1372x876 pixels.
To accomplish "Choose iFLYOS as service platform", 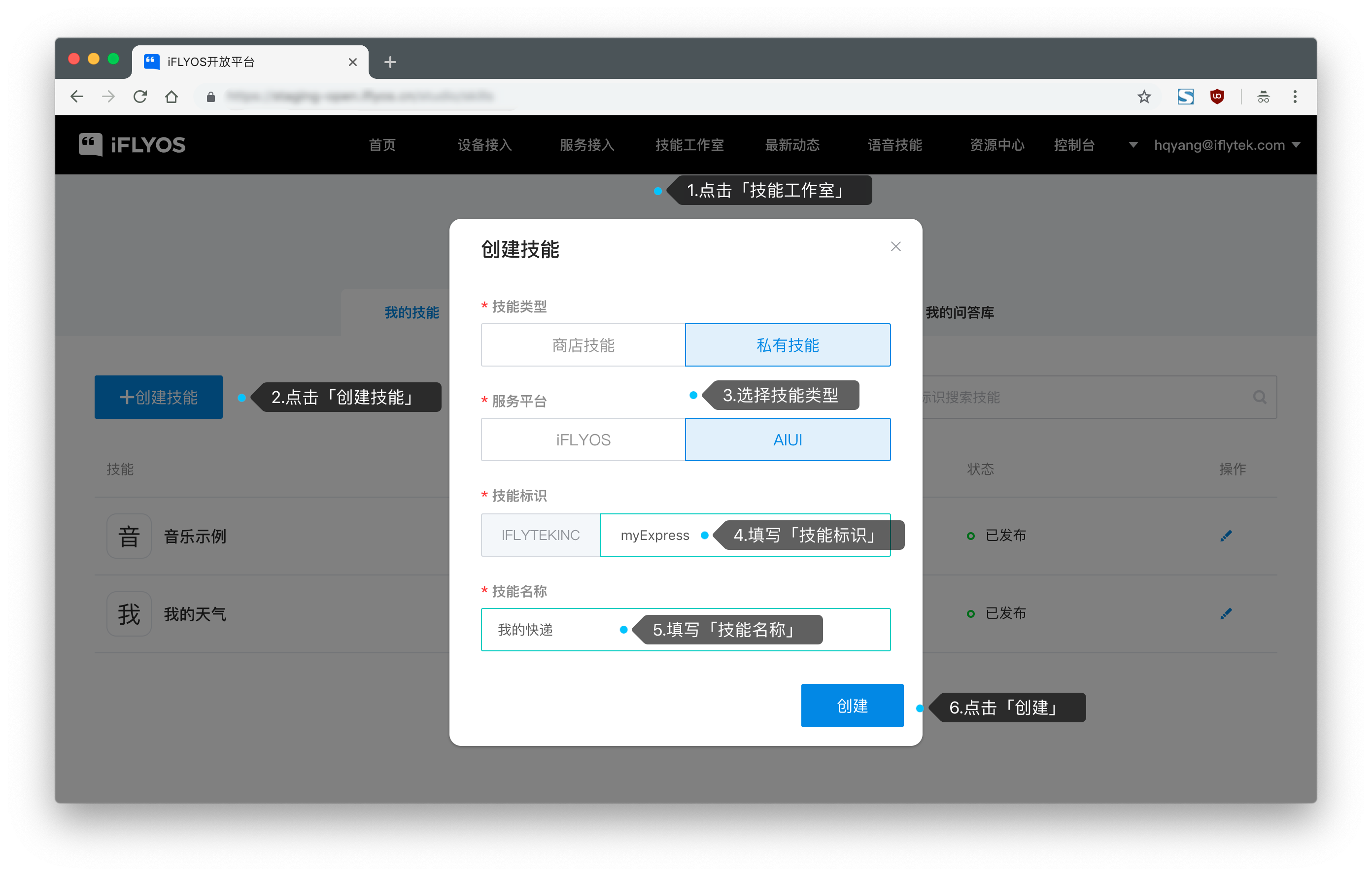I will 583,439.
